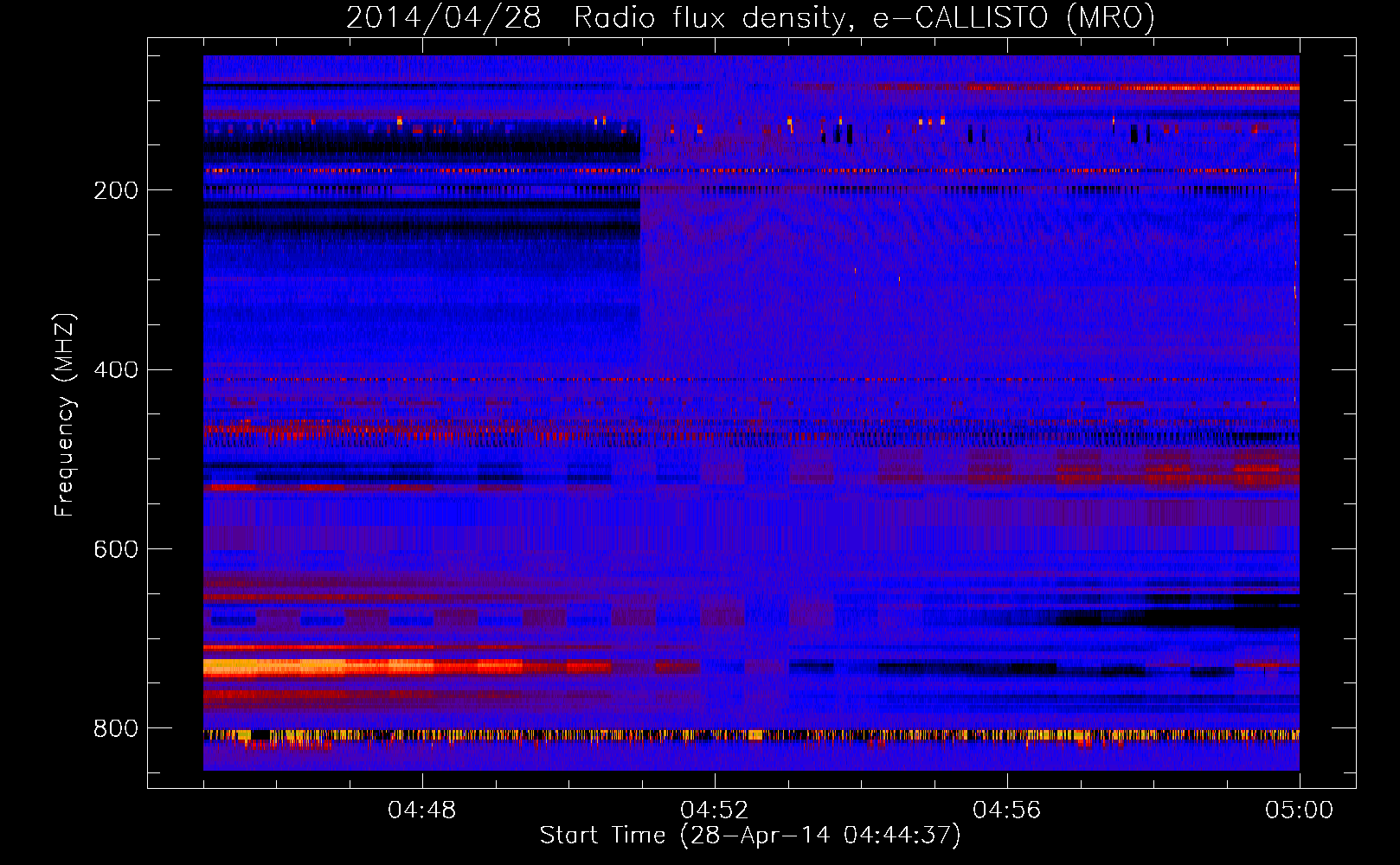Click the 200 frequency tick label
The height and width of the screenshot is (865, 1400).
click(116, 190)
